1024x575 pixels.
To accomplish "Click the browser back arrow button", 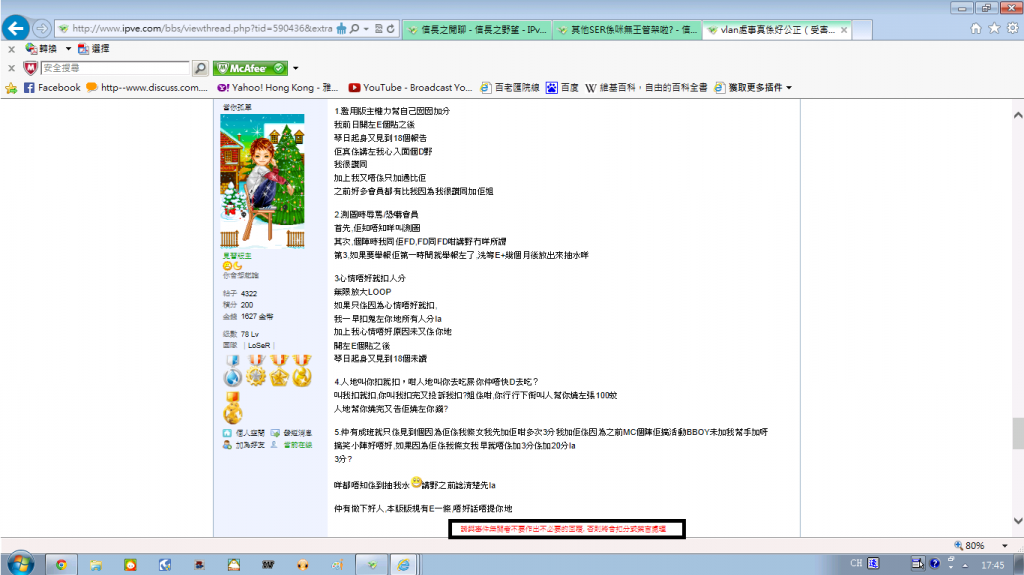I will 17,28.
